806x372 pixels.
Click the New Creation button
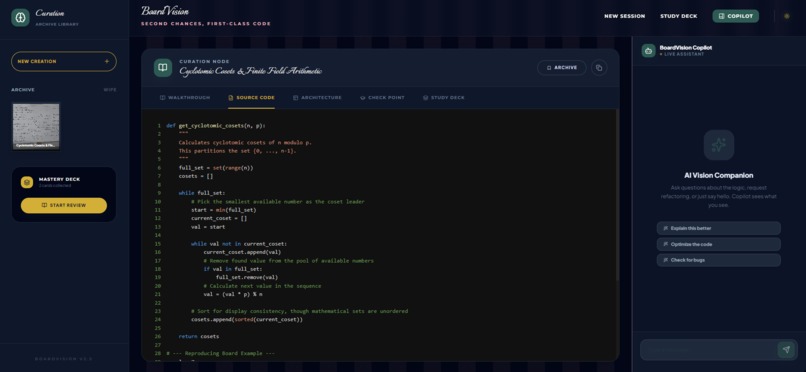(x=64, y=61)
